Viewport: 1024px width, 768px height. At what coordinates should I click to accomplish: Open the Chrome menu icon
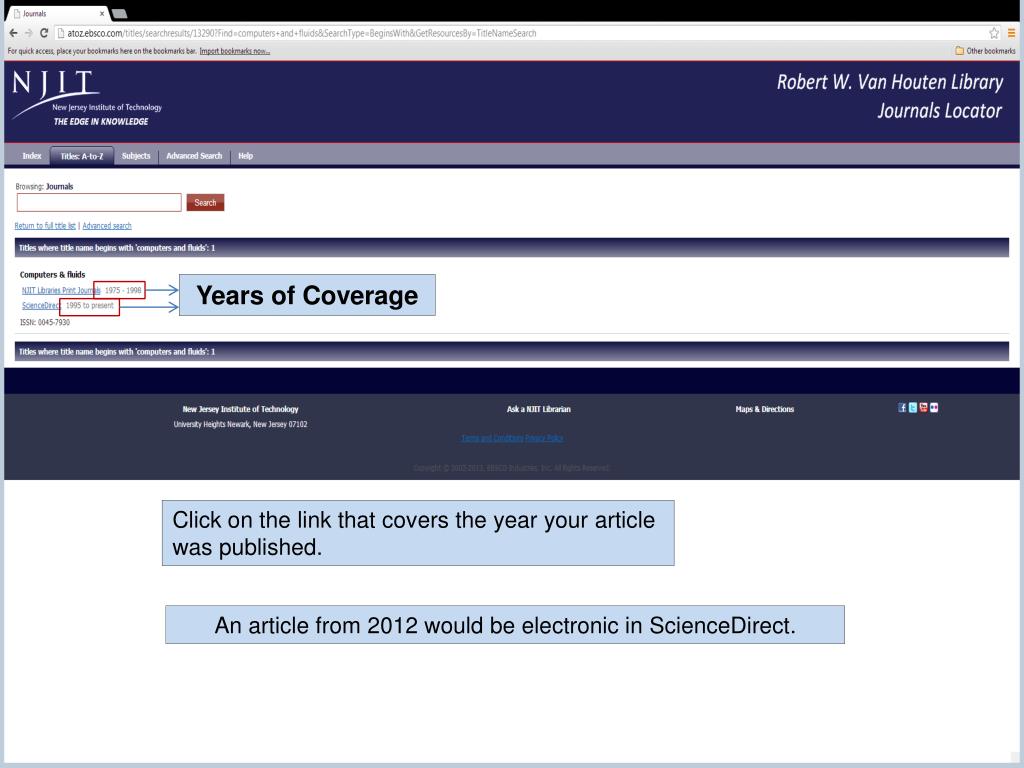(x=1011, y=33)
